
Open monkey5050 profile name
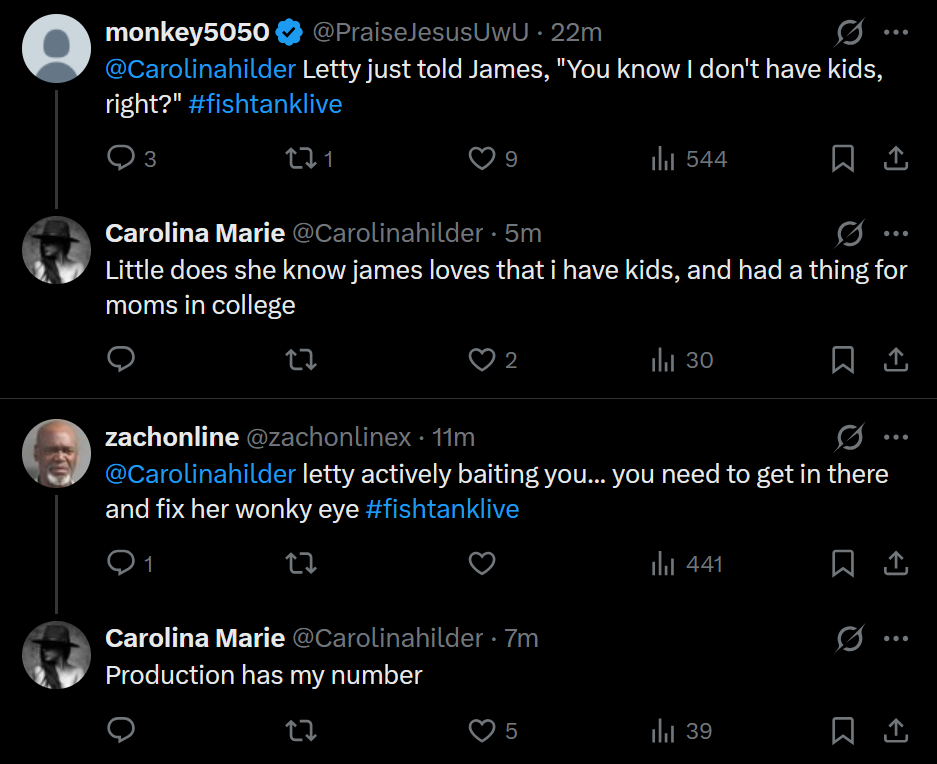187,33
